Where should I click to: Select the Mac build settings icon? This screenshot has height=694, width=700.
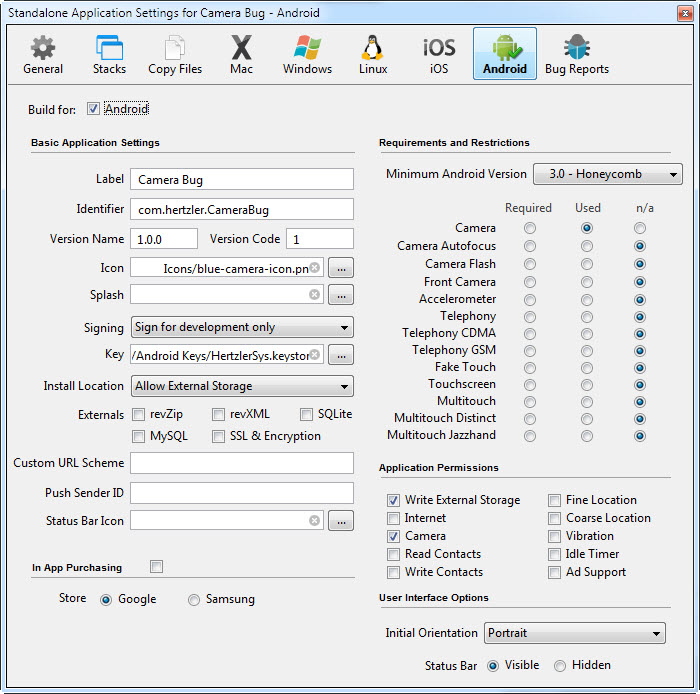(x=241, y=54)
